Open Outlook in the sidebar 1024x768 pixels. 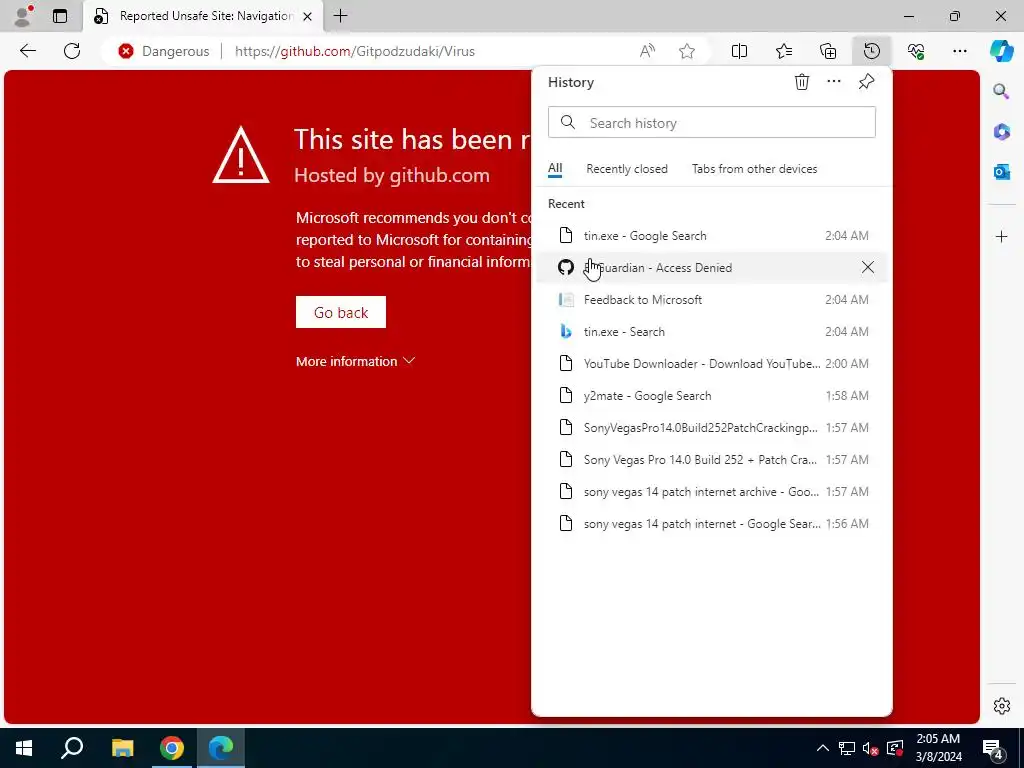point(1001,172)
